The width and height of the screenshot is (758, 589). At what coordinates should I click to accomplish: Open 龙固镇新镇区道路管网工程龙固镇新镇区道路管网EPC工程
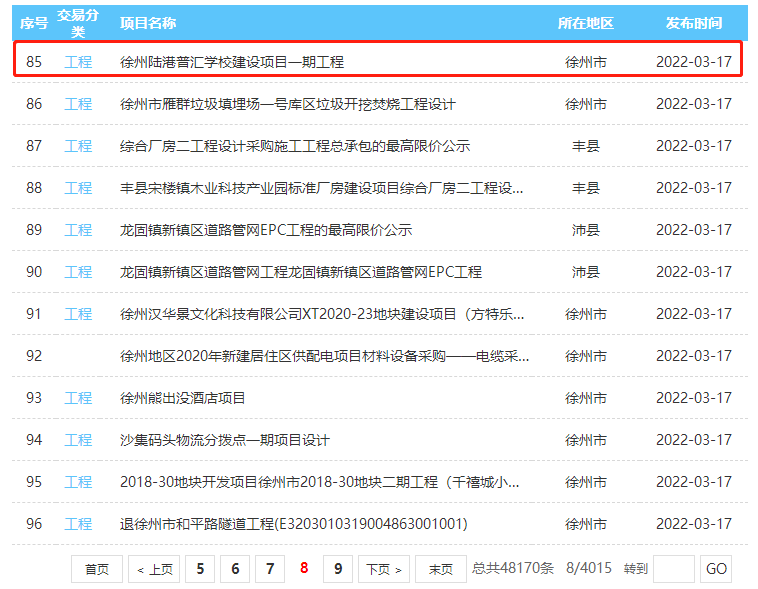[x=301, y=272]
